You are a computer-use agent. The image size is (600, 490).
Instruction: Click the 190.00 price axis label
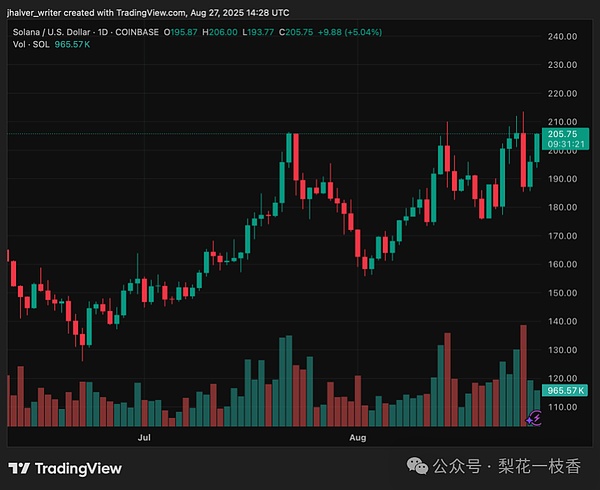tap(562, 179)
